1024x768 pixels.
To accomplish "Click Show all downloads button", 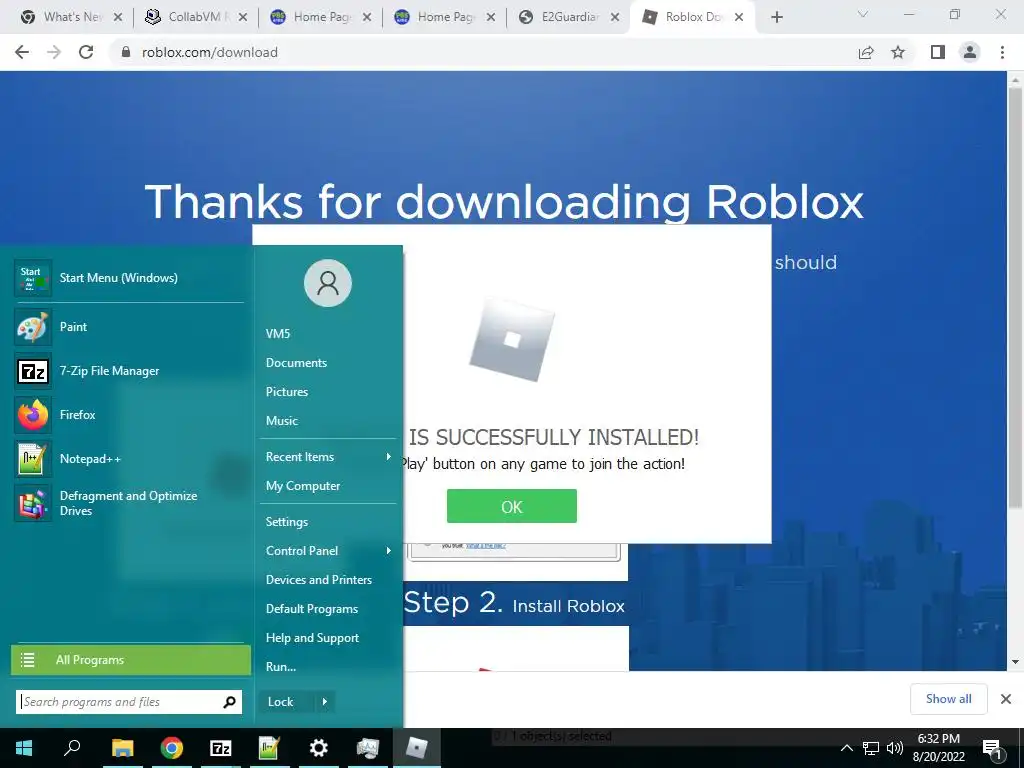I will [948, 699].
